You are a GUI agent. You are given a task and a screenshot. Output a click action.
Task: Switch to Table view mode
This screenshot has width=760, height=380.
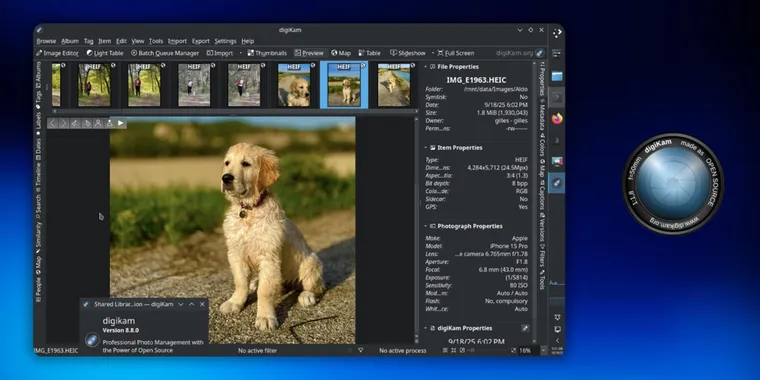tap(369, 53)
